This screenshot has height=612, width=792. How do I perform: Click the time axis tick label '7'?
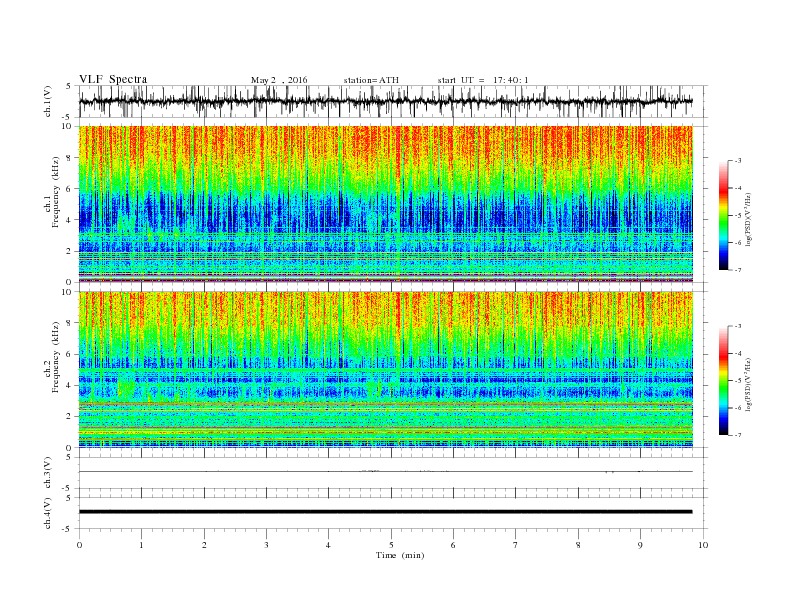[516, 545]
